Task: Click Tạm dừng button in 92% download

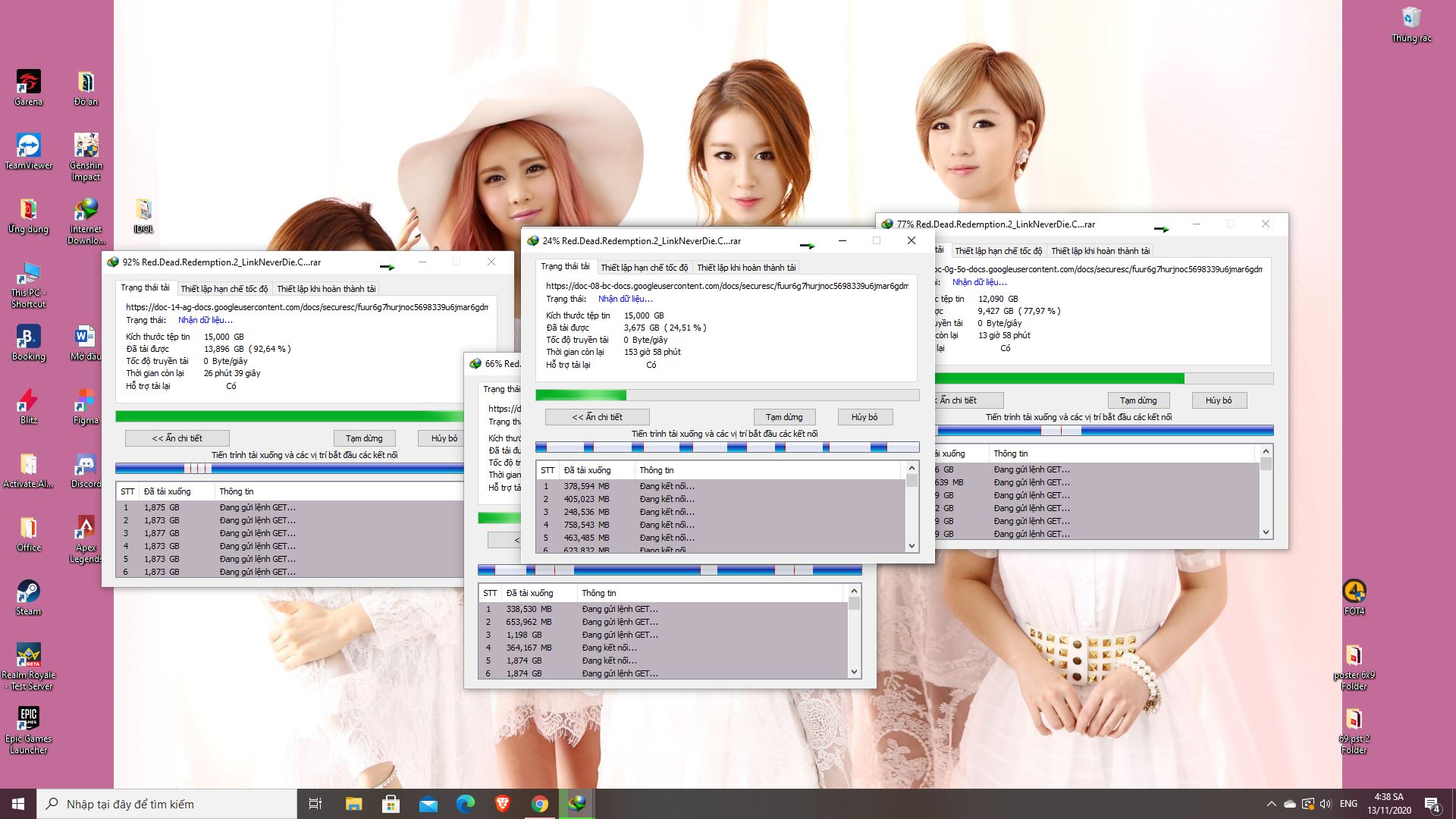Action: 363,437
